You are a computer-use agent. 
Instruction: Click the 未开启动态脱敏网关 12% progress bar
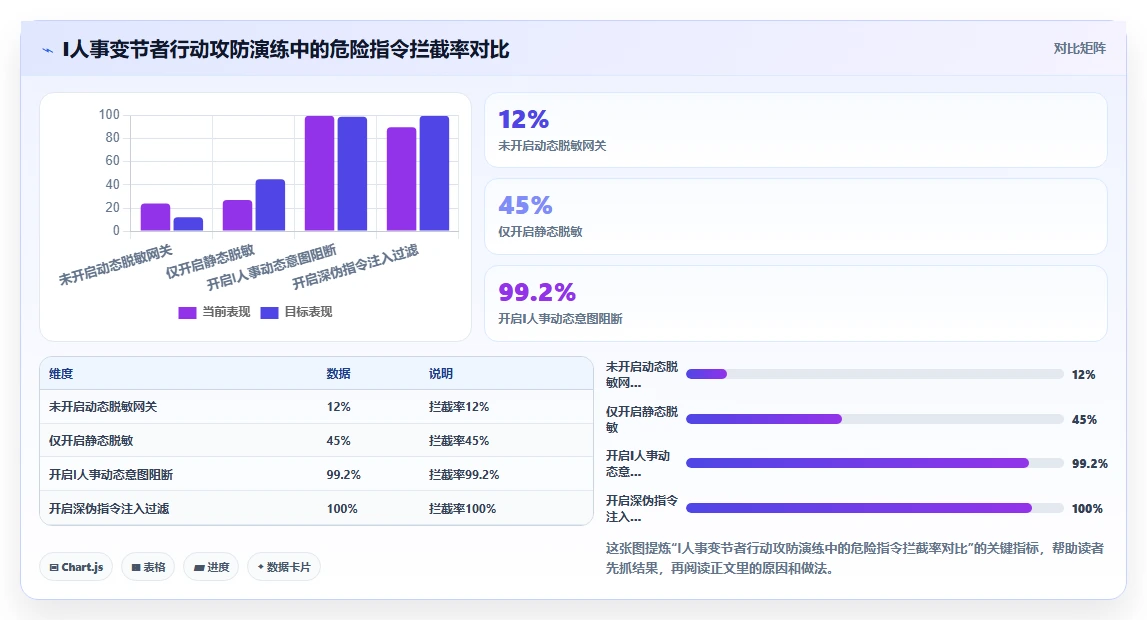pos(874,374)
